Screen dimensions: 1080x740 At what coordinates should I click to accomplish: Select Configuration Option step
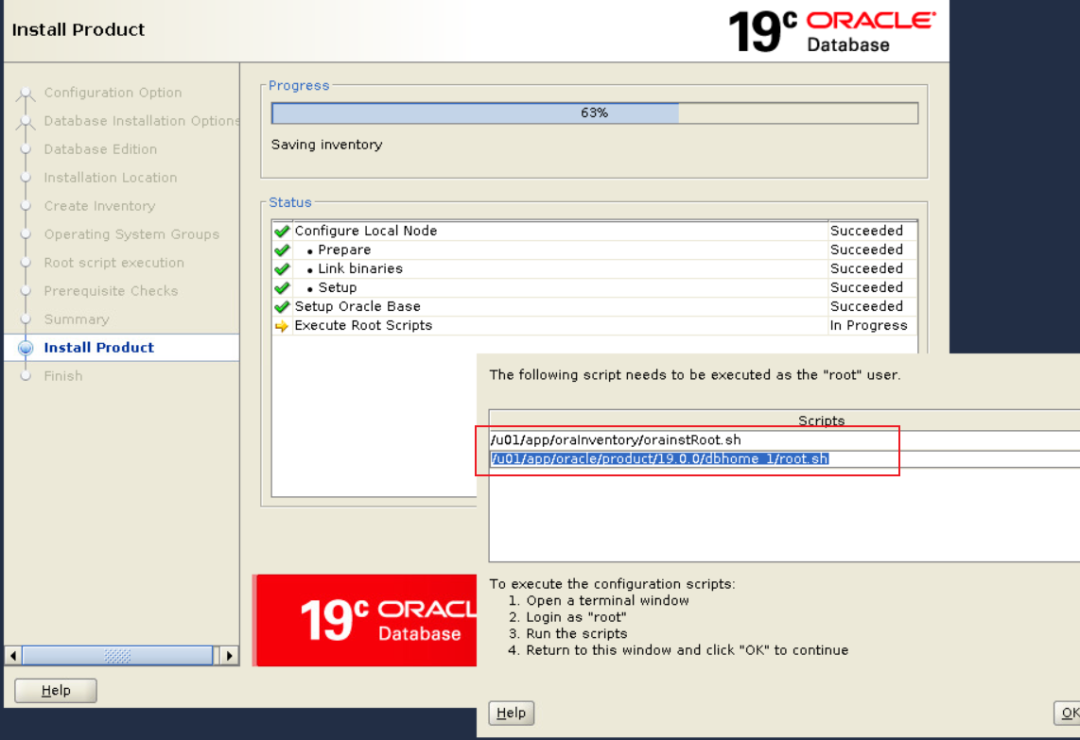[x=113, y=92]
